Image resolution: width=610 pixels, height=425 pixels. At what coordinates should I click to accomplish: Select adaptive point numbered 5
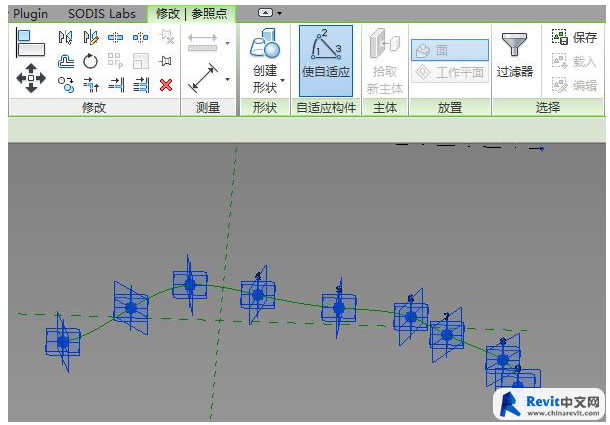(x=339, y=308)
